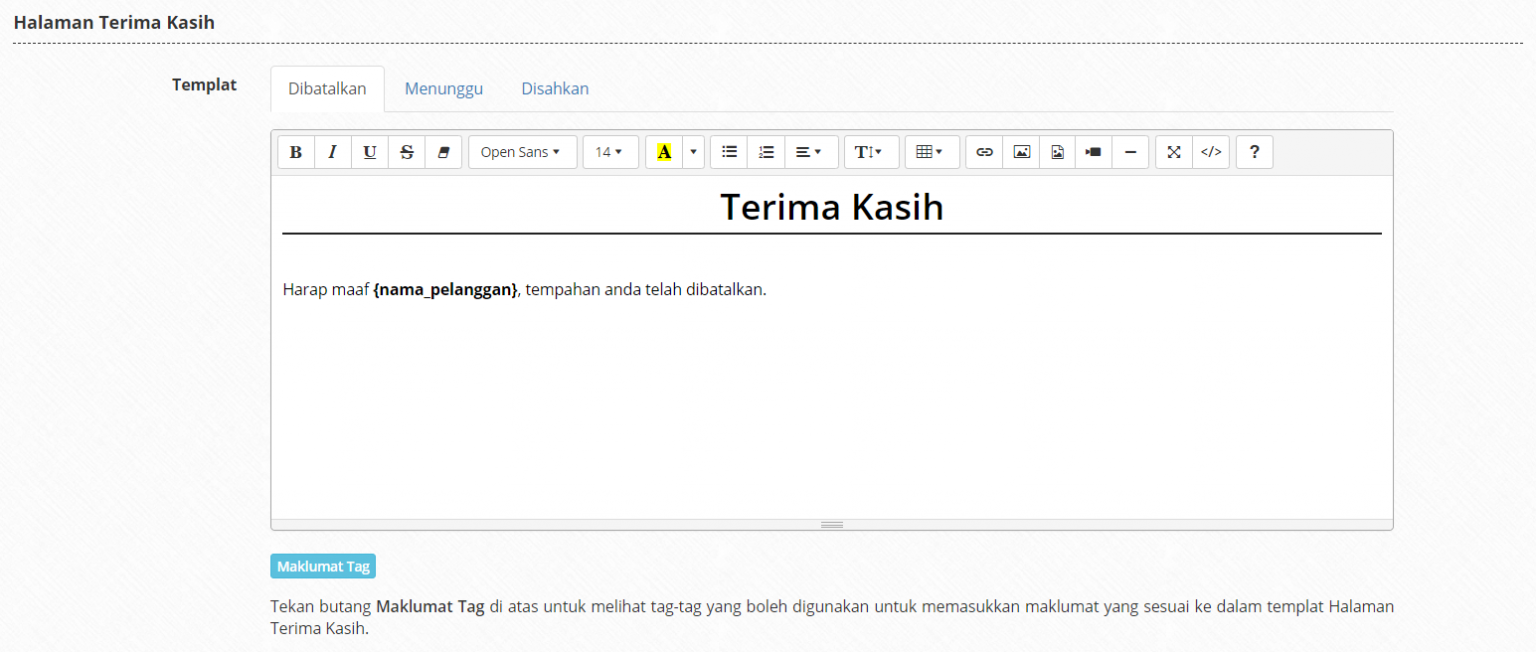The image size is (1536, 652).
Task: Insert an unordered bullet list
Action: coord(729,151)
